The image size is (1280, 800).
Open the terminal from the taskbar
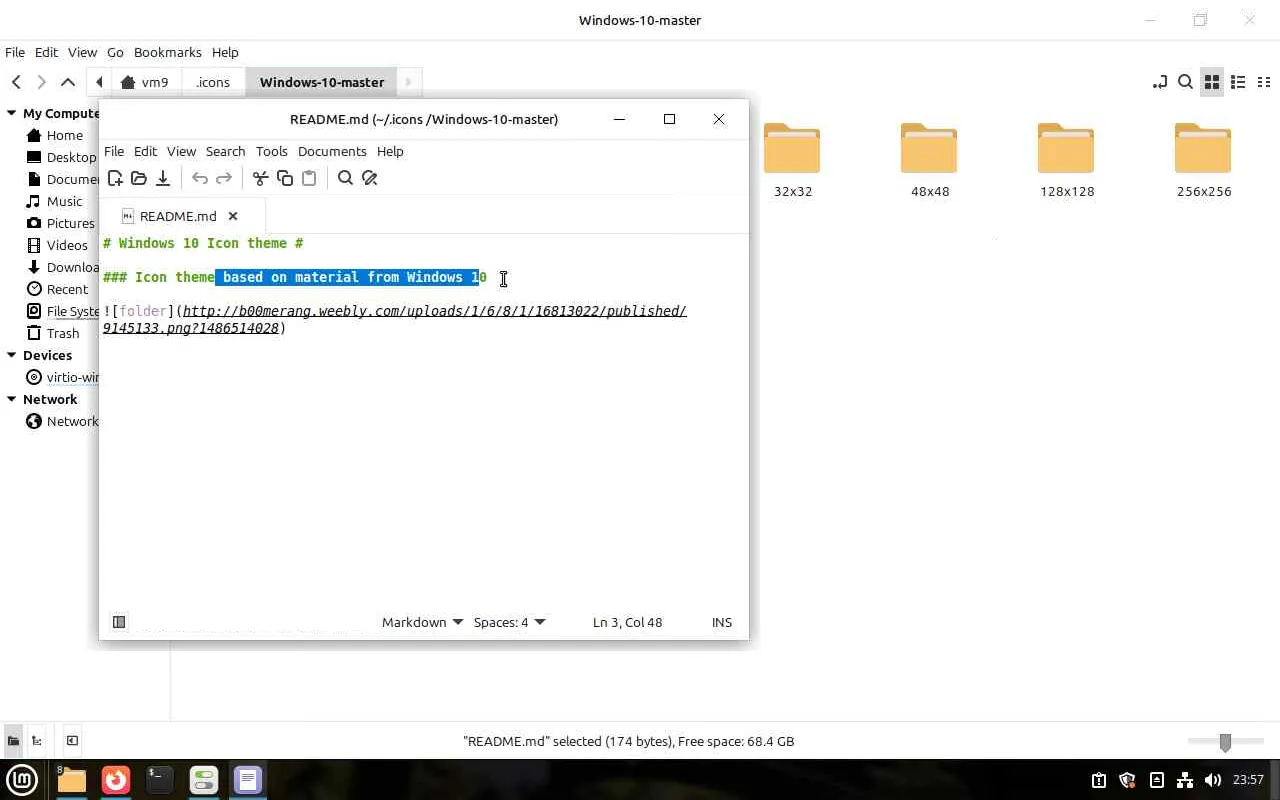(159, 779)
